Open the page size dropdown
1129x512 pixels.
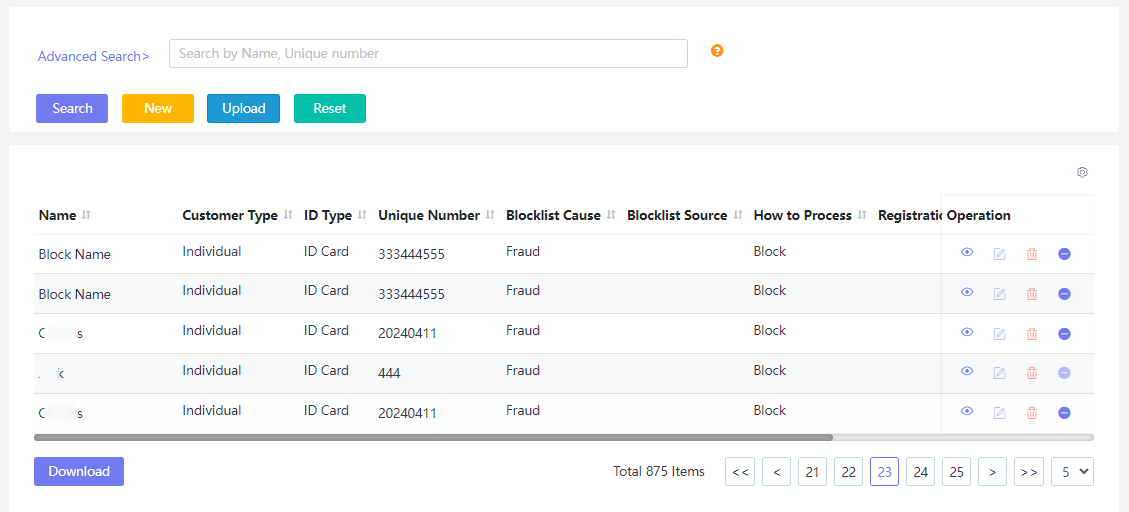[1072, 472]
